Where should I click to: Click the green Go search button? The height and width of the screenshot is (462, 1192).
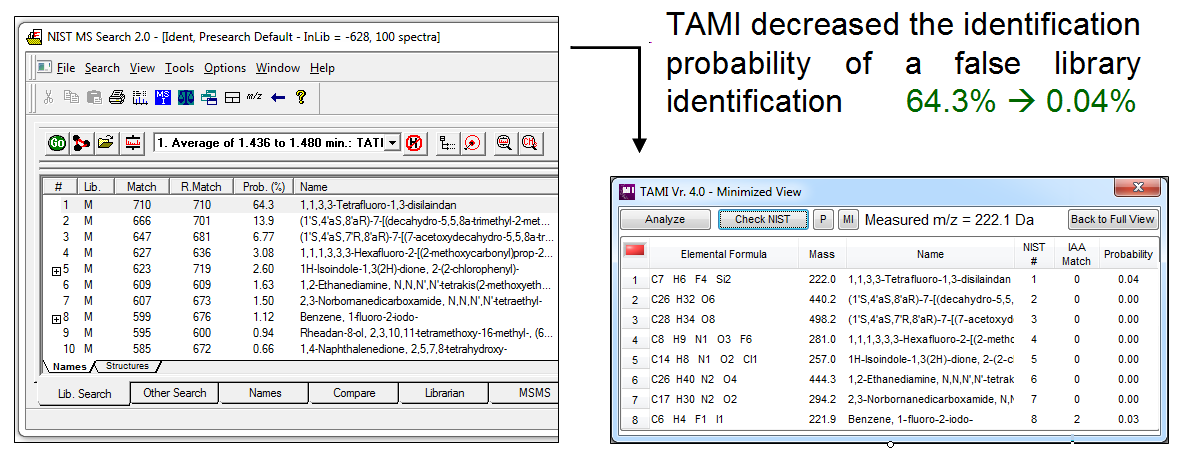tap(57, 142)
